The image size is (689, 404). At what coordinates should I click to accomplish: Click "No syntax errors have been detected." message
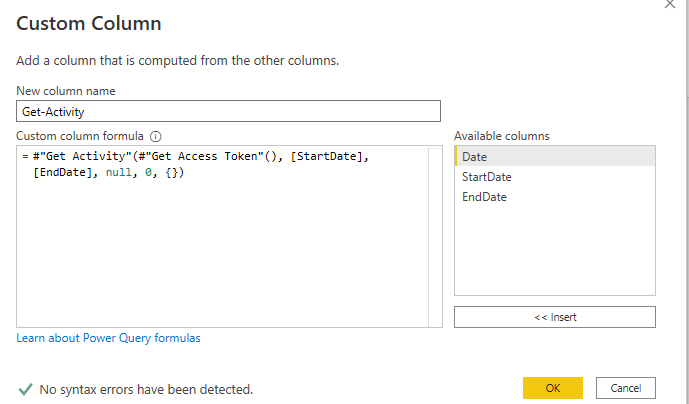(146, 389)
